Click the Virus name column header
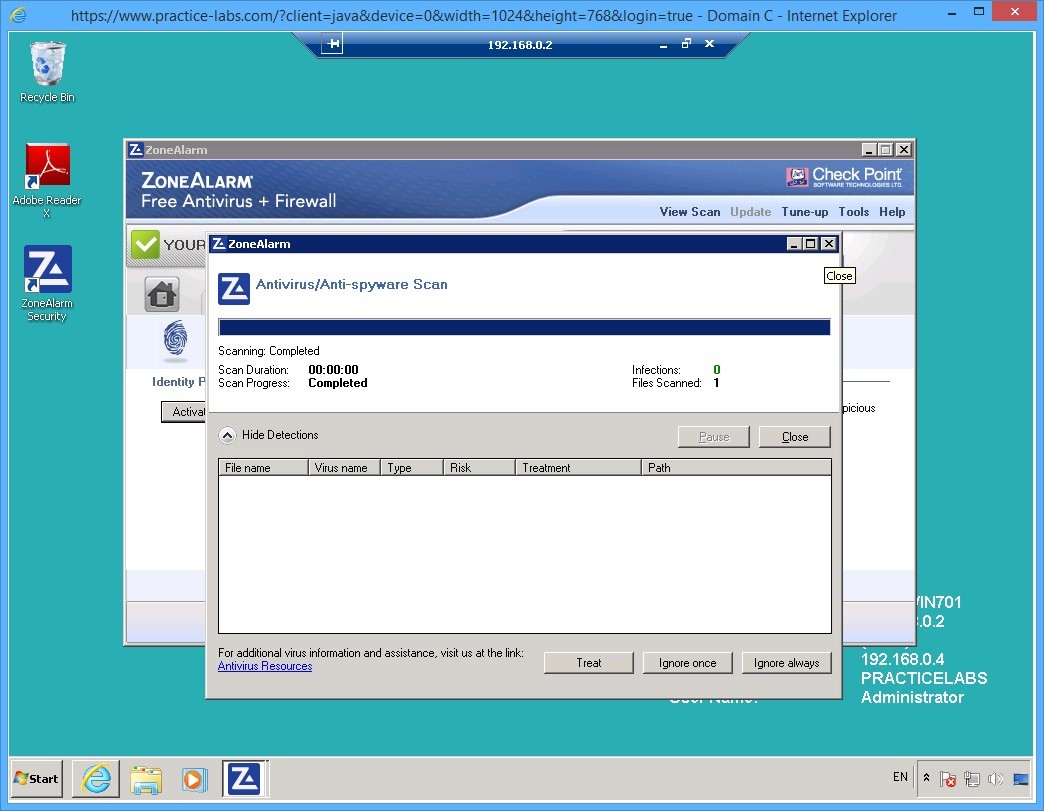Viewport: 1044px width, 811px height. coord(343,467)
